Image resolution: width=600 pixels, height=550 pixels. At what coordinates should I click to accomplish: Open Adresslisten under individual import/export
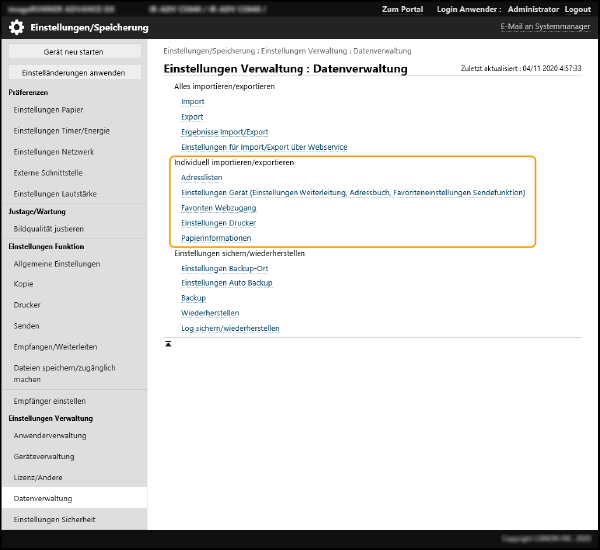tap(201, 177)
